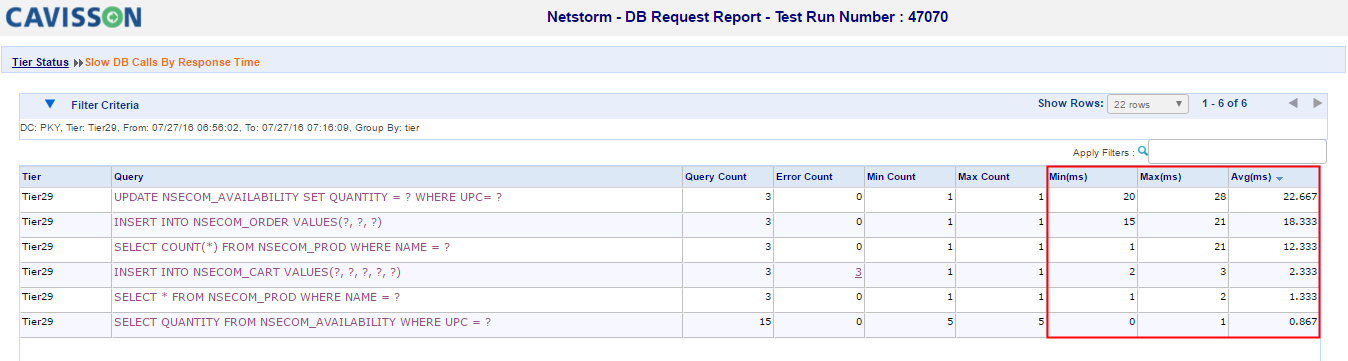Click the 1 - 6 of 6 pager text

(1224, 104)
